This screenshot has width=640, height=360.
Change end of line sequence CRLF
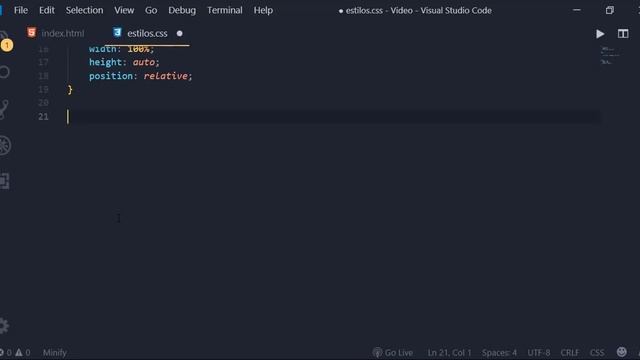569,352
